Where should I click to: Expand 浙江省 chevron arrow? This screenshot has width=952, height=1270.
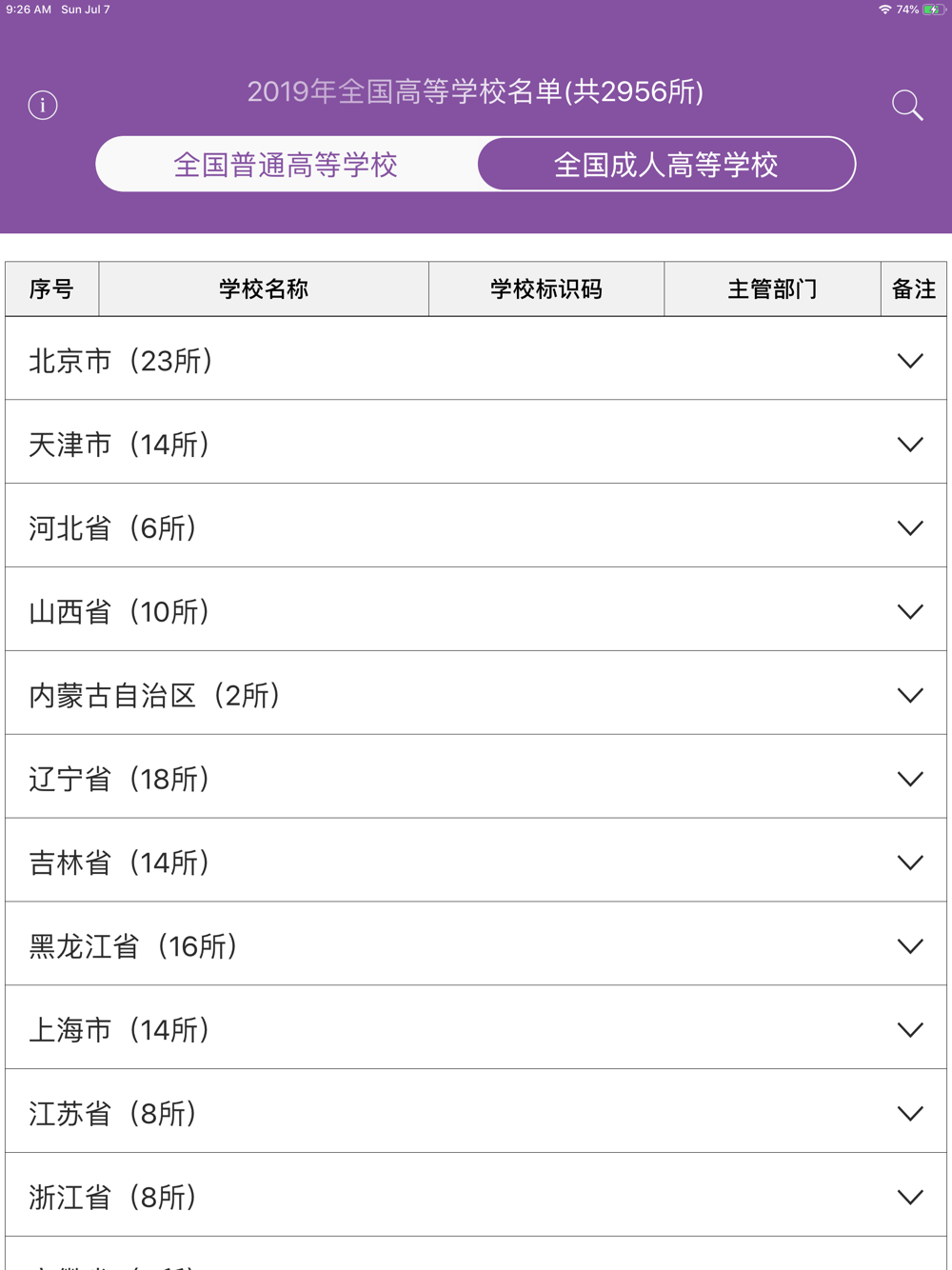click(910, 1198)
